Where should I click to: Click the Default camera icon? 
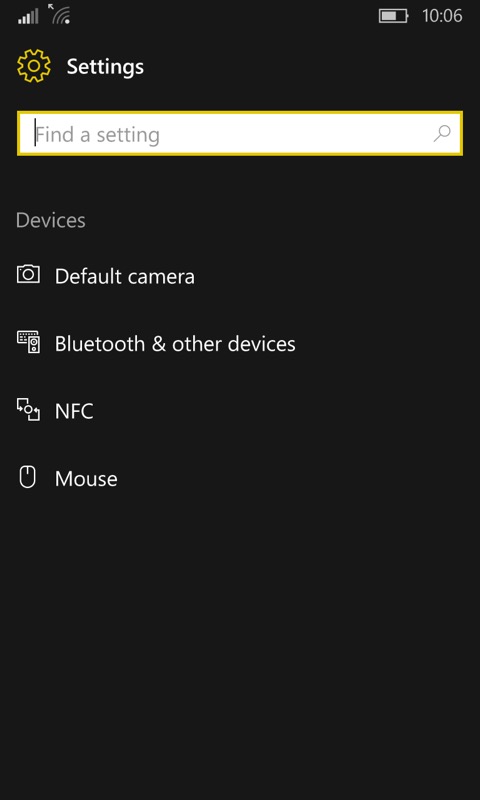(x=28, y=274)
